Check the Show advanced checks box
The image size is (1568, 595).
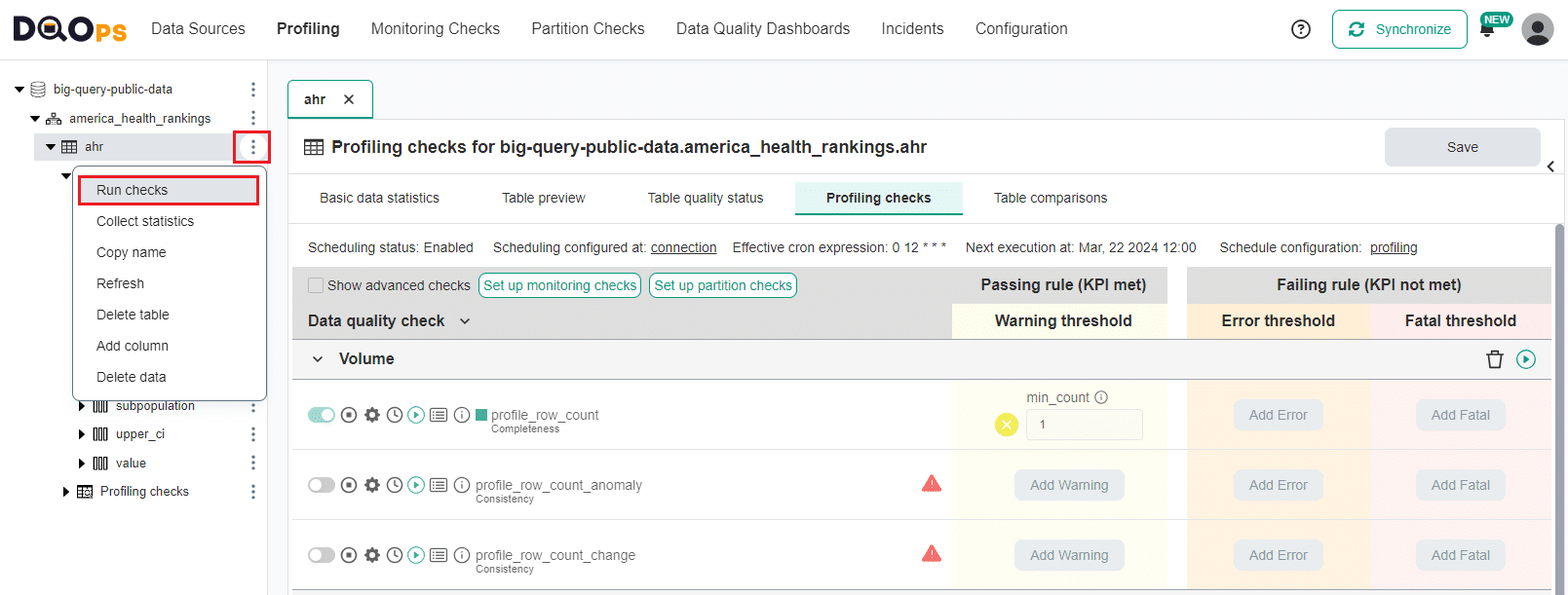(316, 285)
